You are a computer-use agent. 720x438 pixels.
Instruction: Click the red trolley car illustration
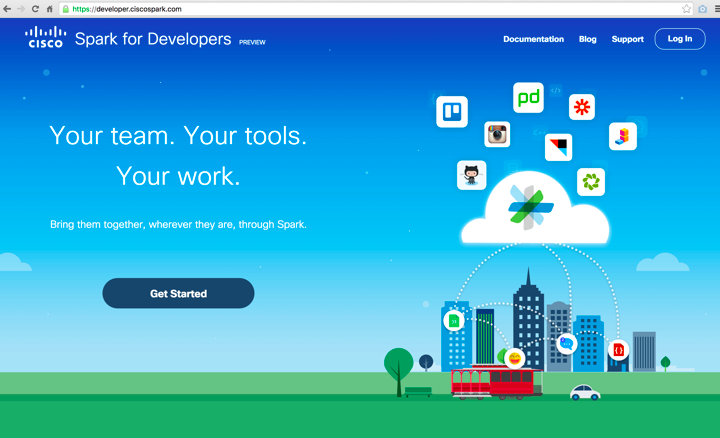[496, 382]
